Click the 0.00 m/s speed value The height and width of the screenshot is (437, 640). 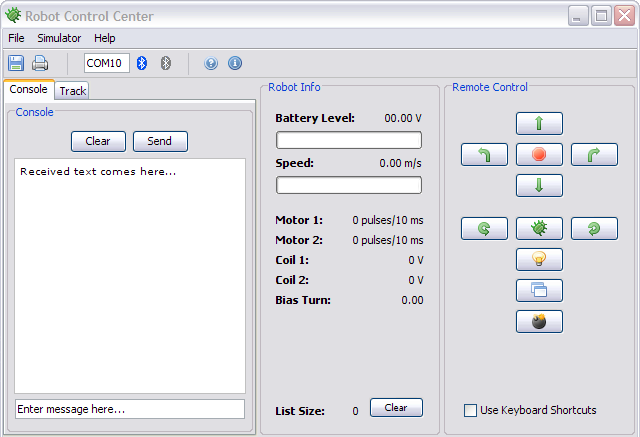[x=400, y=163]
